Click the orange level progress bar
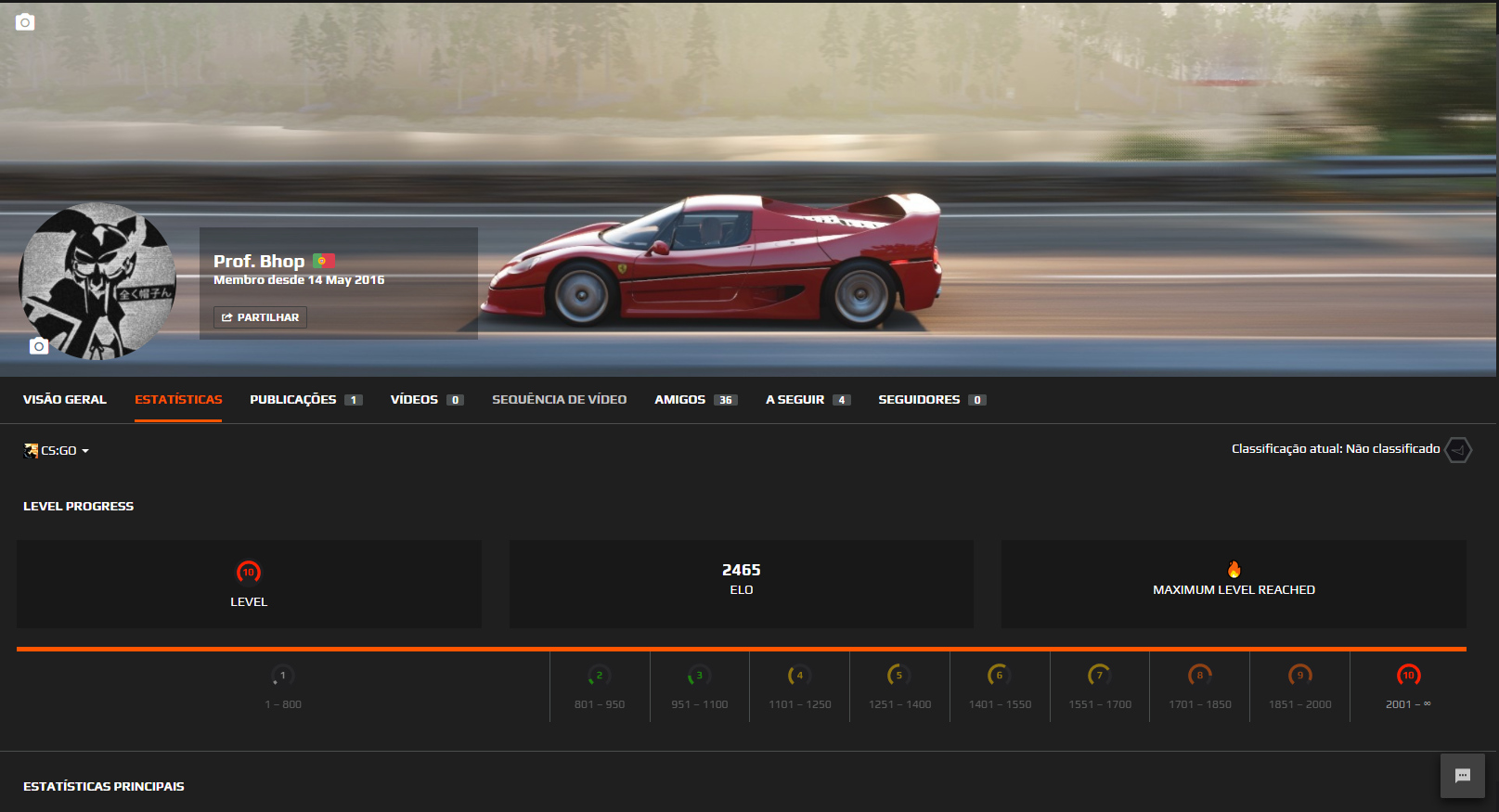This screenshot has height=812, width=1499. 742,649
